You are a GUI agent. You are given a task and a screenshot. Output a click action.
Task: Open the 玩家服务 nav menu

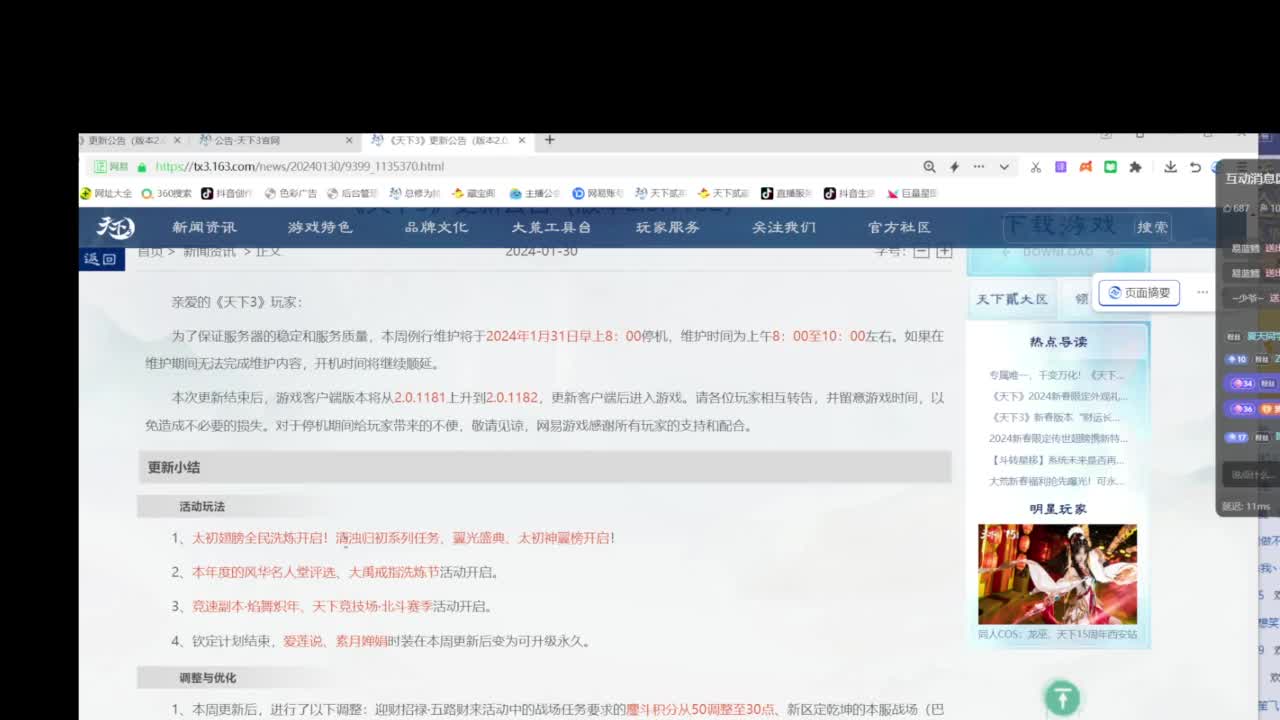coord(668,228)
